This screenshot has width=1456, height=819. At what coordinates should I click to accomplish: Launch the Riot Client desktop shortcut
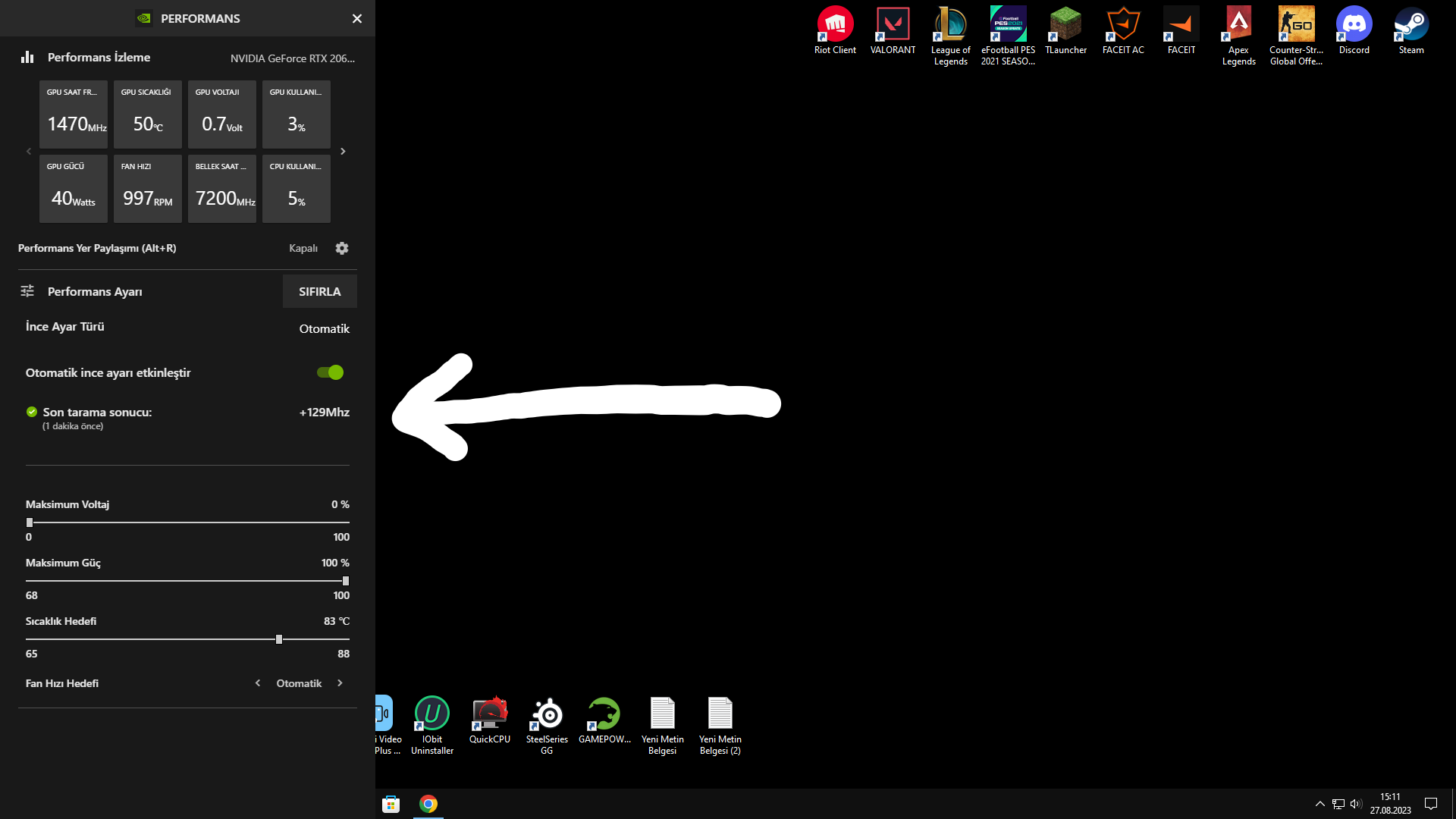click(835, 25)
